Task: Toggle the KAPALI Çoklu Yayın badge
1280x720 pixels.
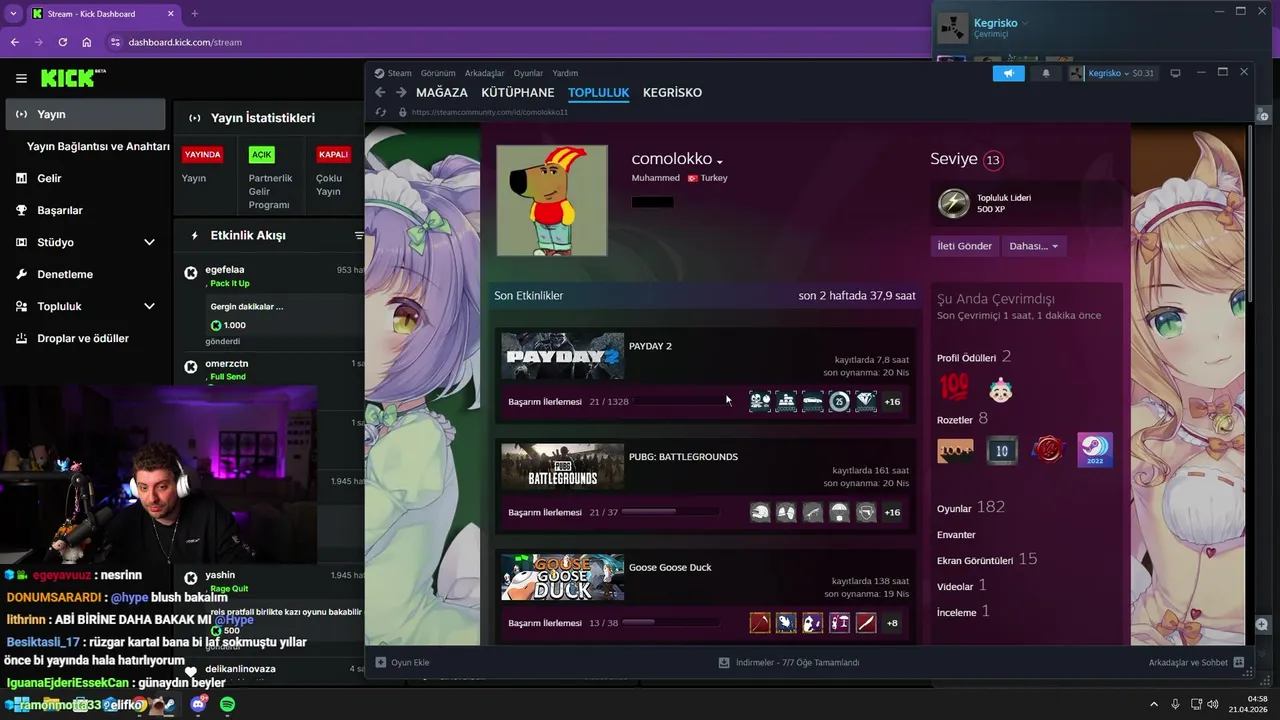Action: [333, 155]
